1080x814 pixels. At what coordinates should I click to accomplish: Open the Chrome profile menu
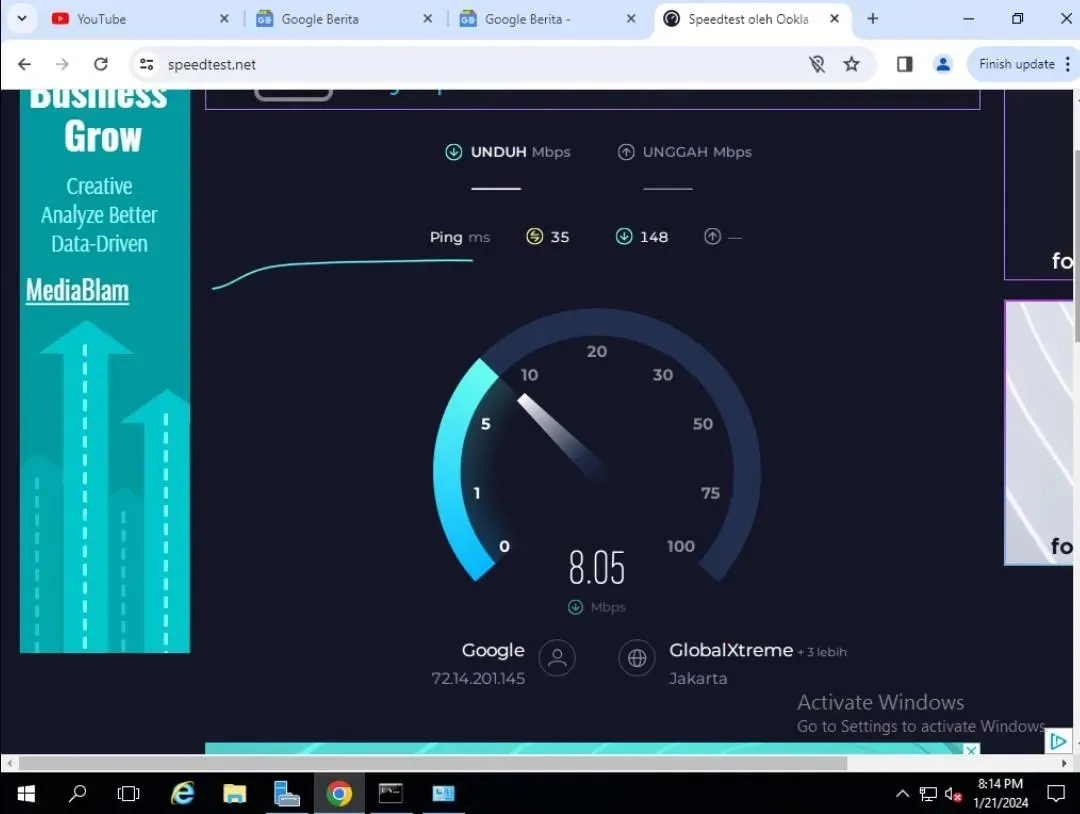click(943, 64)
